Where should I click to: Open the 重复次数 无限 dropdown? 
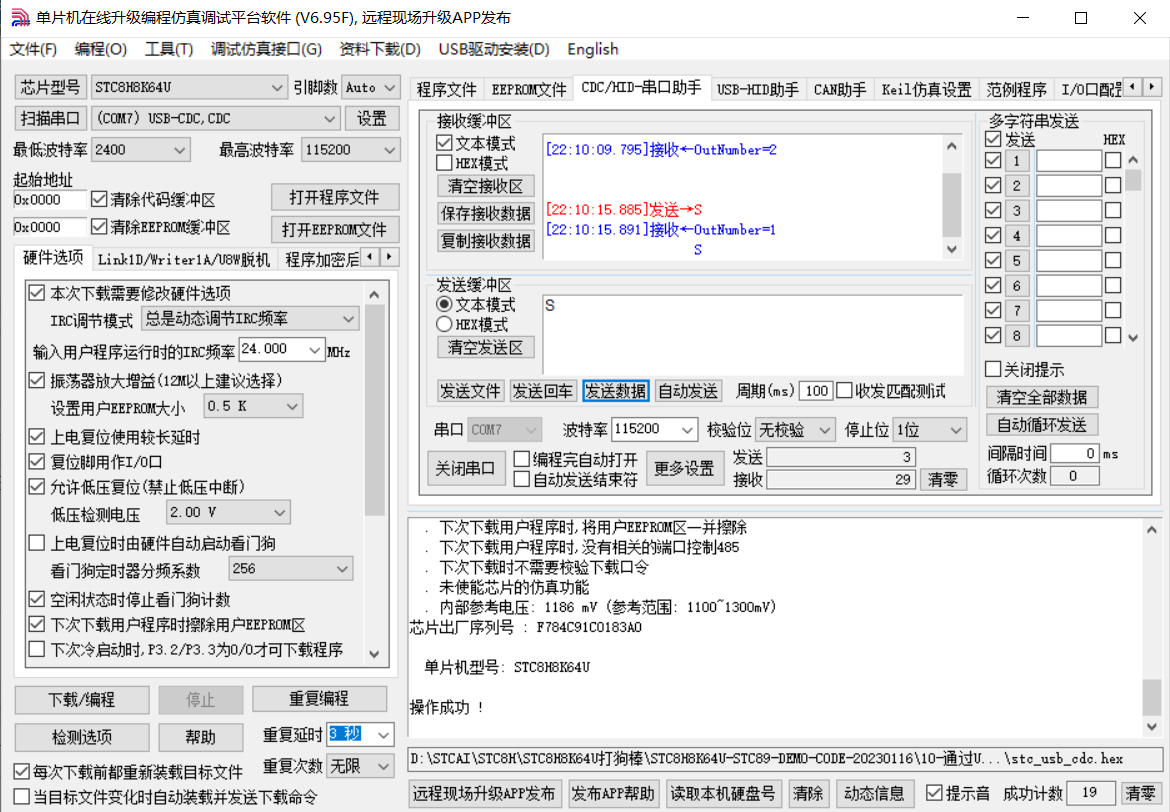pos(360,766)
